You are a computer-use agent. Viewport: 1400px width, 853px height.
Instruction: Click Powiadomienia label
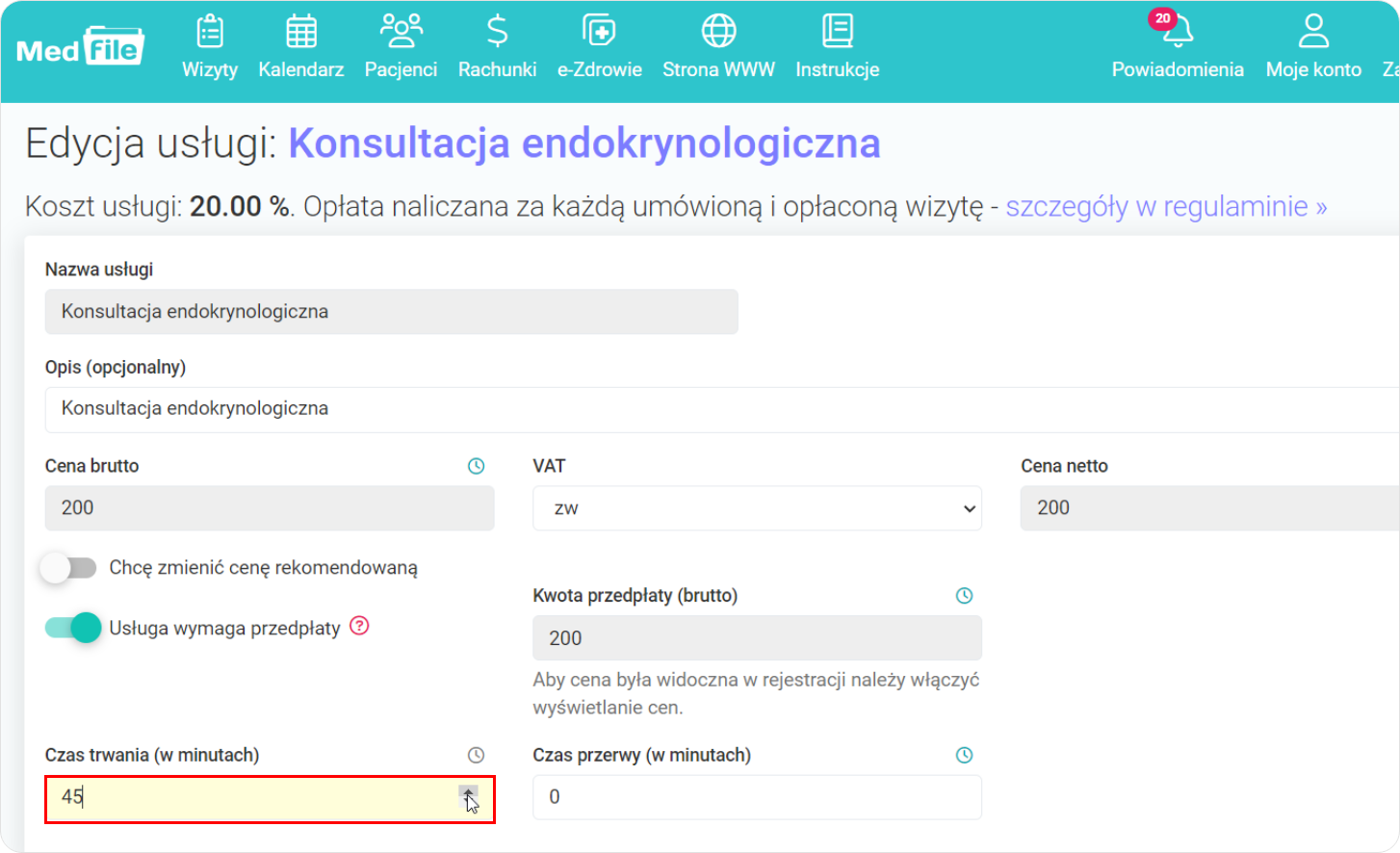[1178, 69]
